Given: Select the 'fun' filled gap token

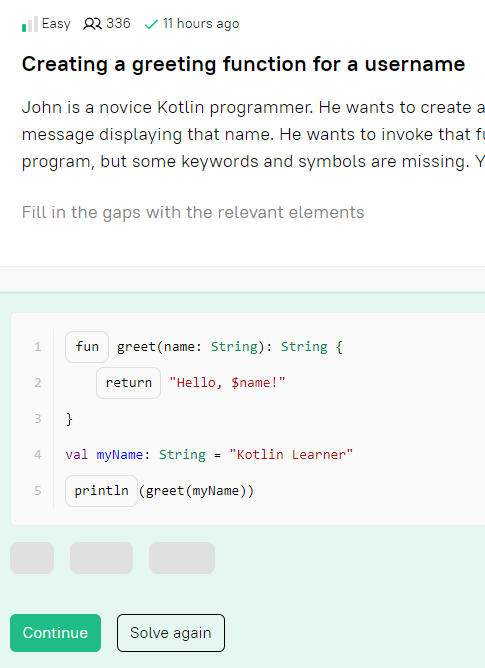Looking at the screenshot, I should tap(87, 347).
